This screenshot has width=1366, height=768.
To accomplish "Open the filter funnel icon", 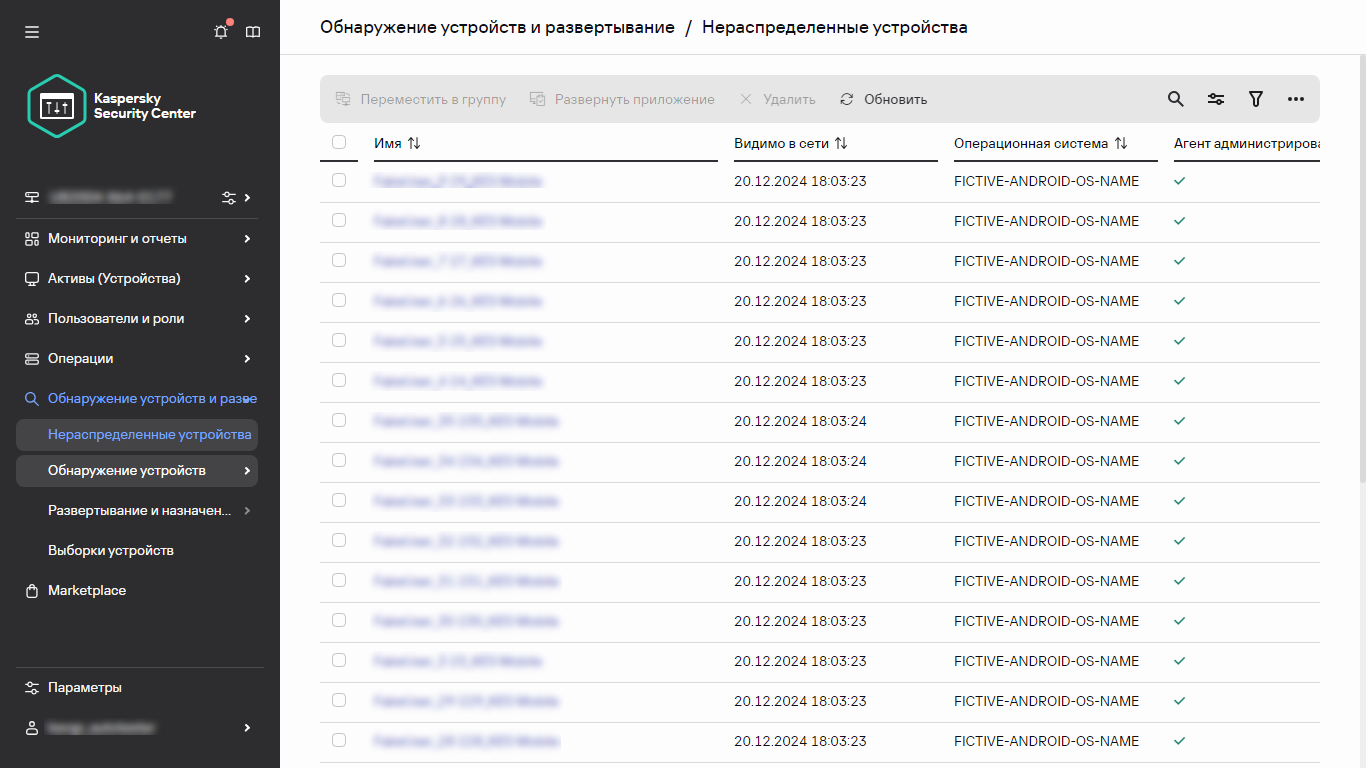I will (x=1256, y=99).
